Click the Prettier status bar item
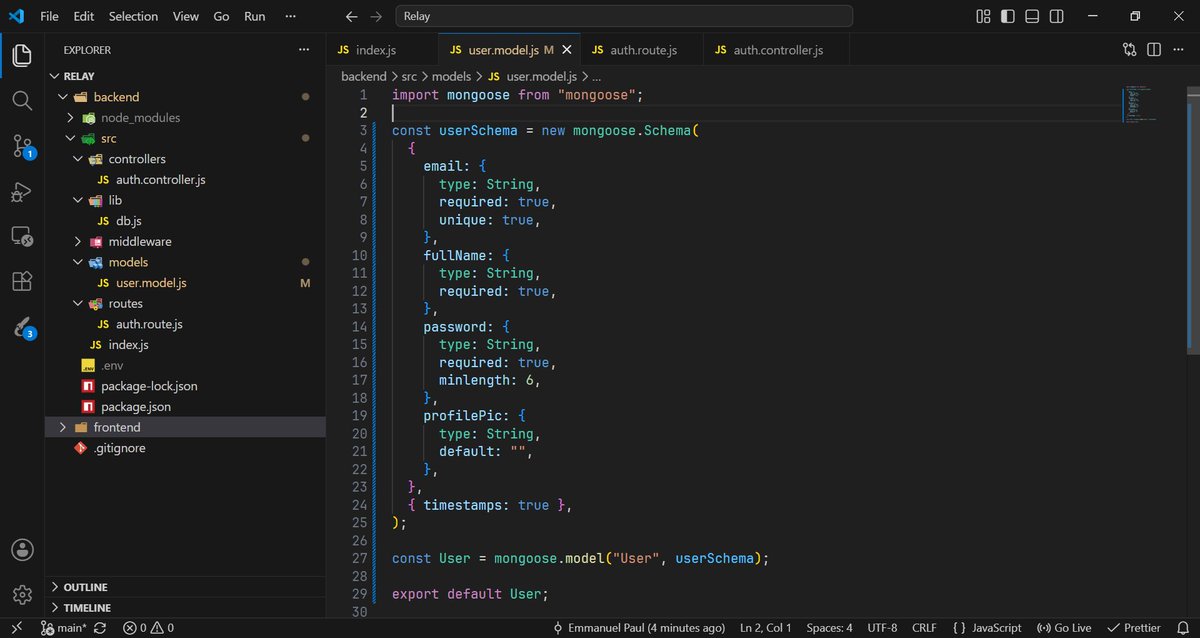The image size is (1200, 638). [x=1134, y=628]
